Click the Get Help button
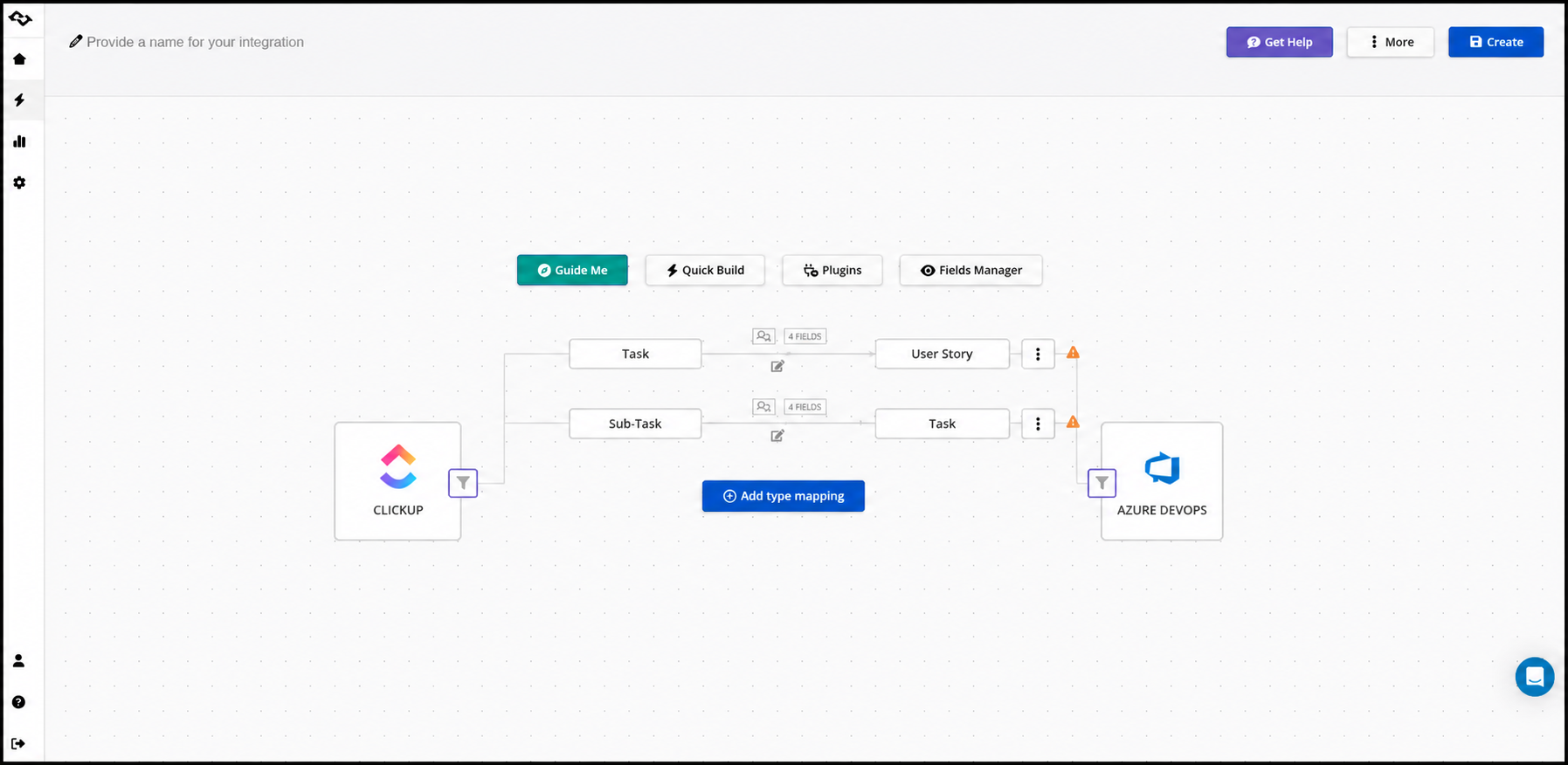 [x=1279, y=42]
